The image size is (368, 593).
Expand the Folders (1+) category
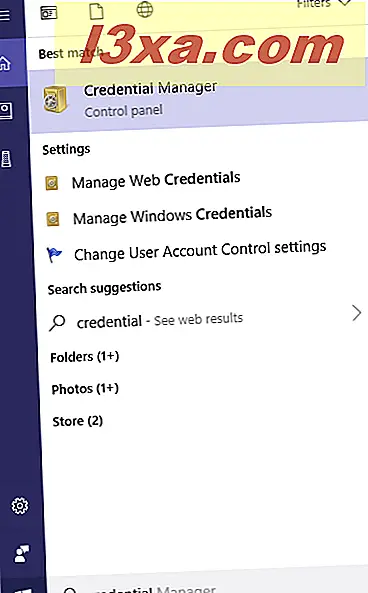85,357
